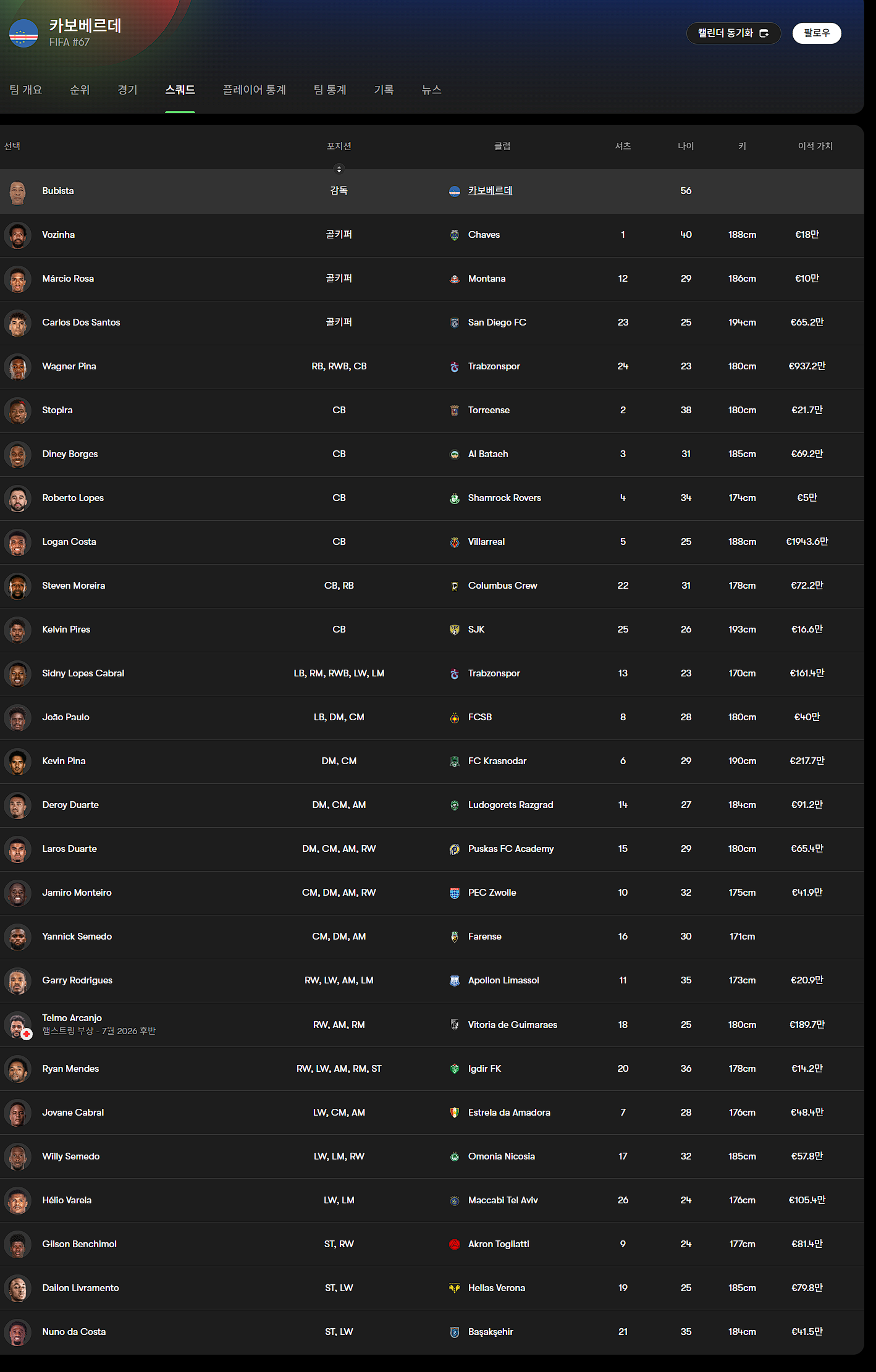
Task: Click the PEC Zwolle club crest
Action: 455,893
